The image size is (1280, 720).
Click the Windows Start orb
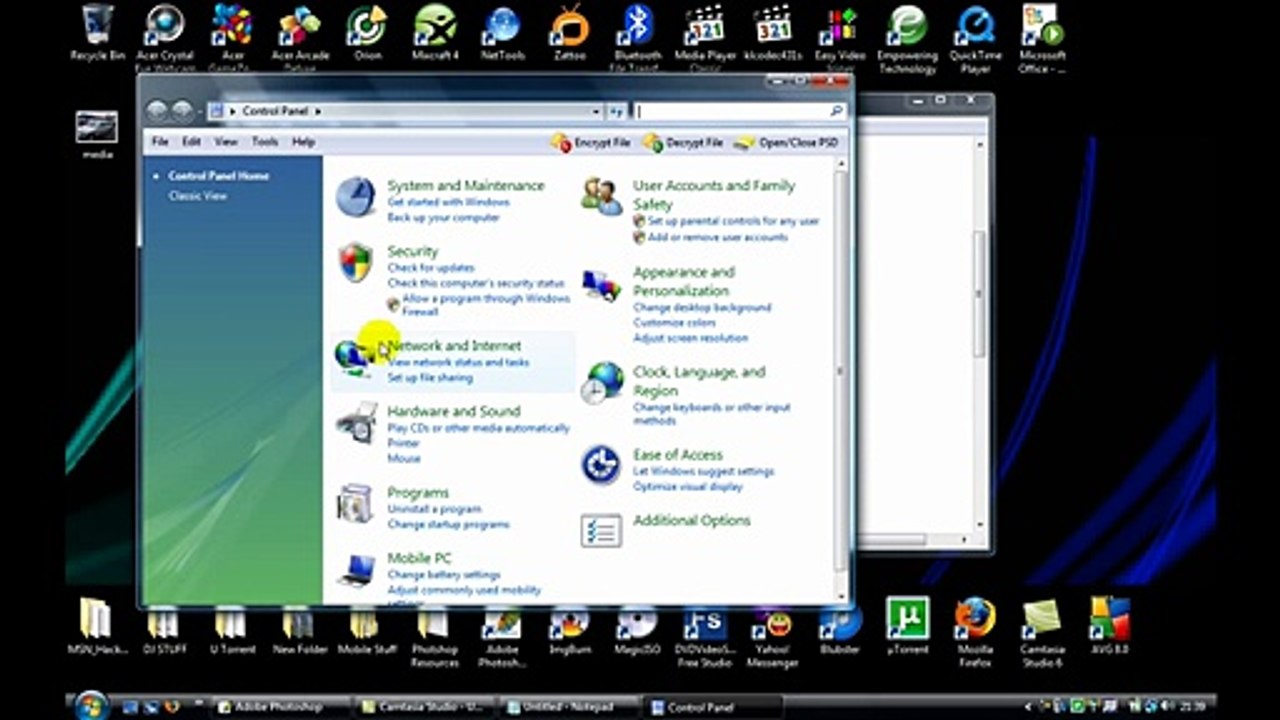pos(90,705)
